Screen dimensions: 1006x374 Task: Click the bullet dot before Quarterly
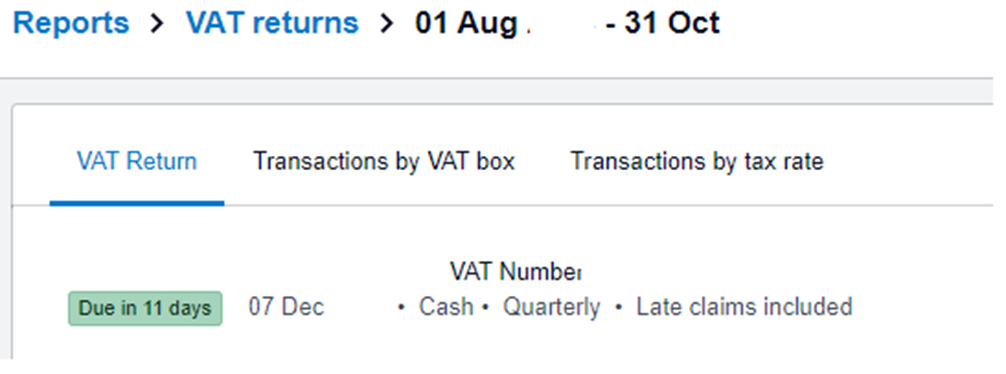pyautogui.click(x=486, y=308)
